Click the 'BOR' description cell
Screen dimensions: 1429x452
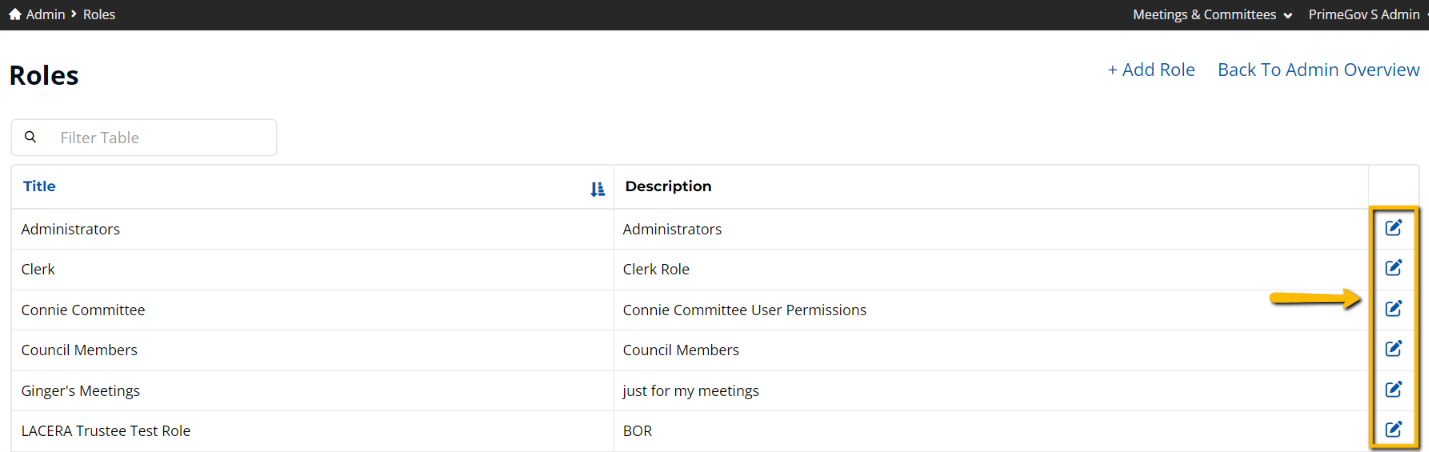(x=991, y=431)
